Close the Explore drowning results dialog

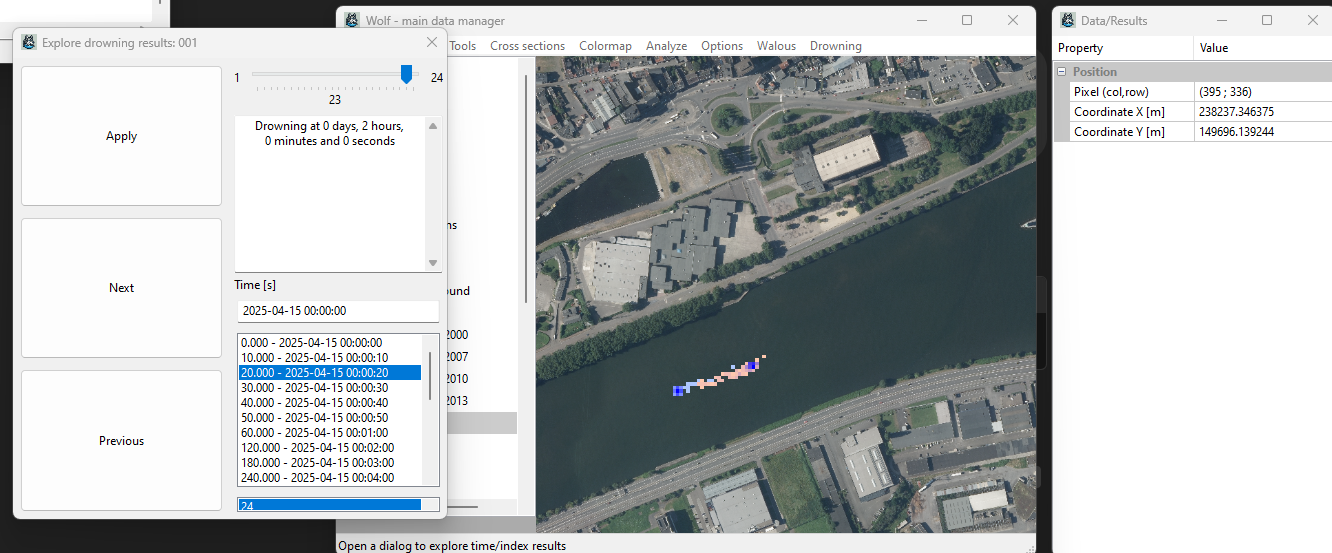tap(432, 43)
